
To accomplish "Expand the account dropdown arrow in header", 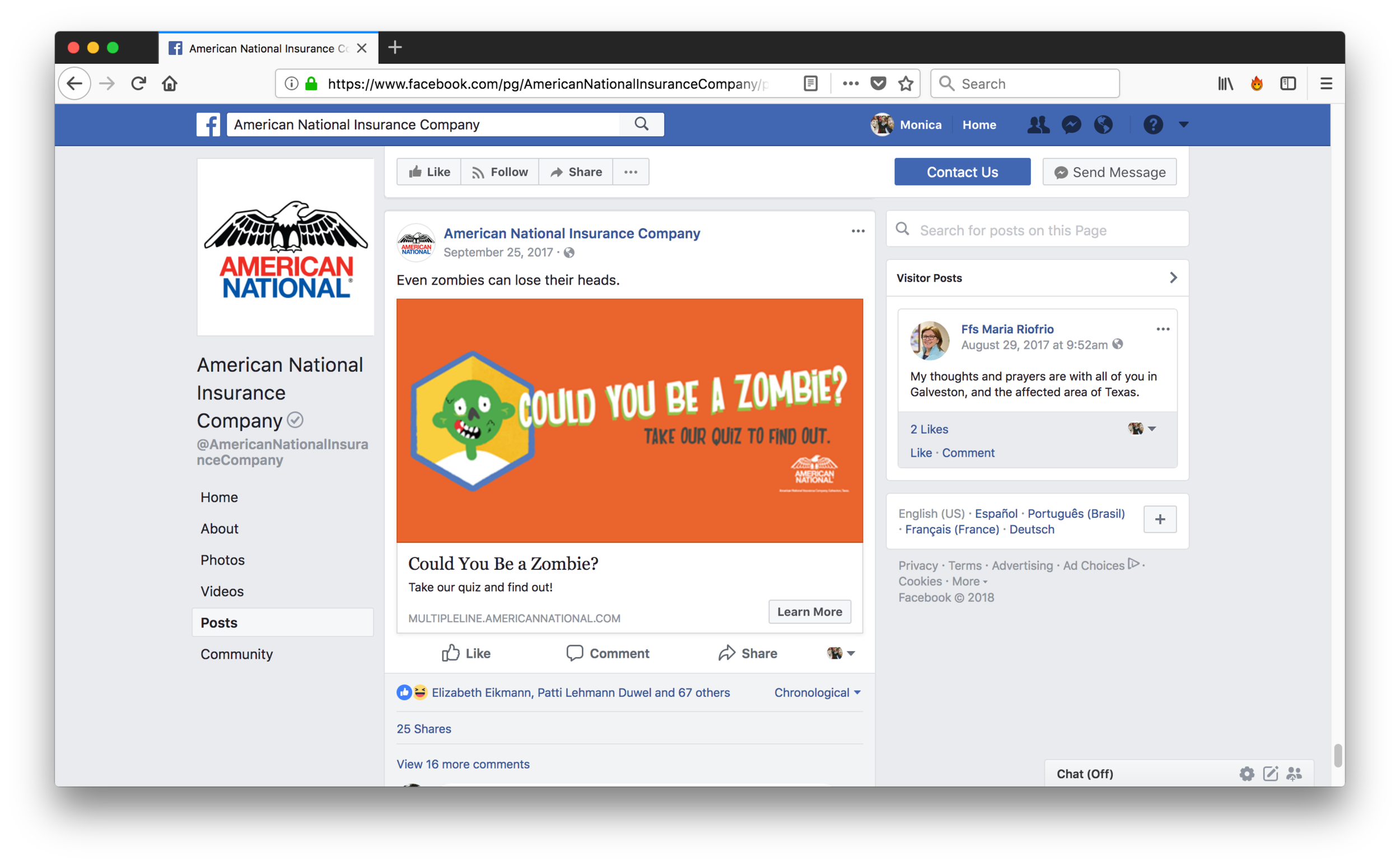I will coord(1183,124).
